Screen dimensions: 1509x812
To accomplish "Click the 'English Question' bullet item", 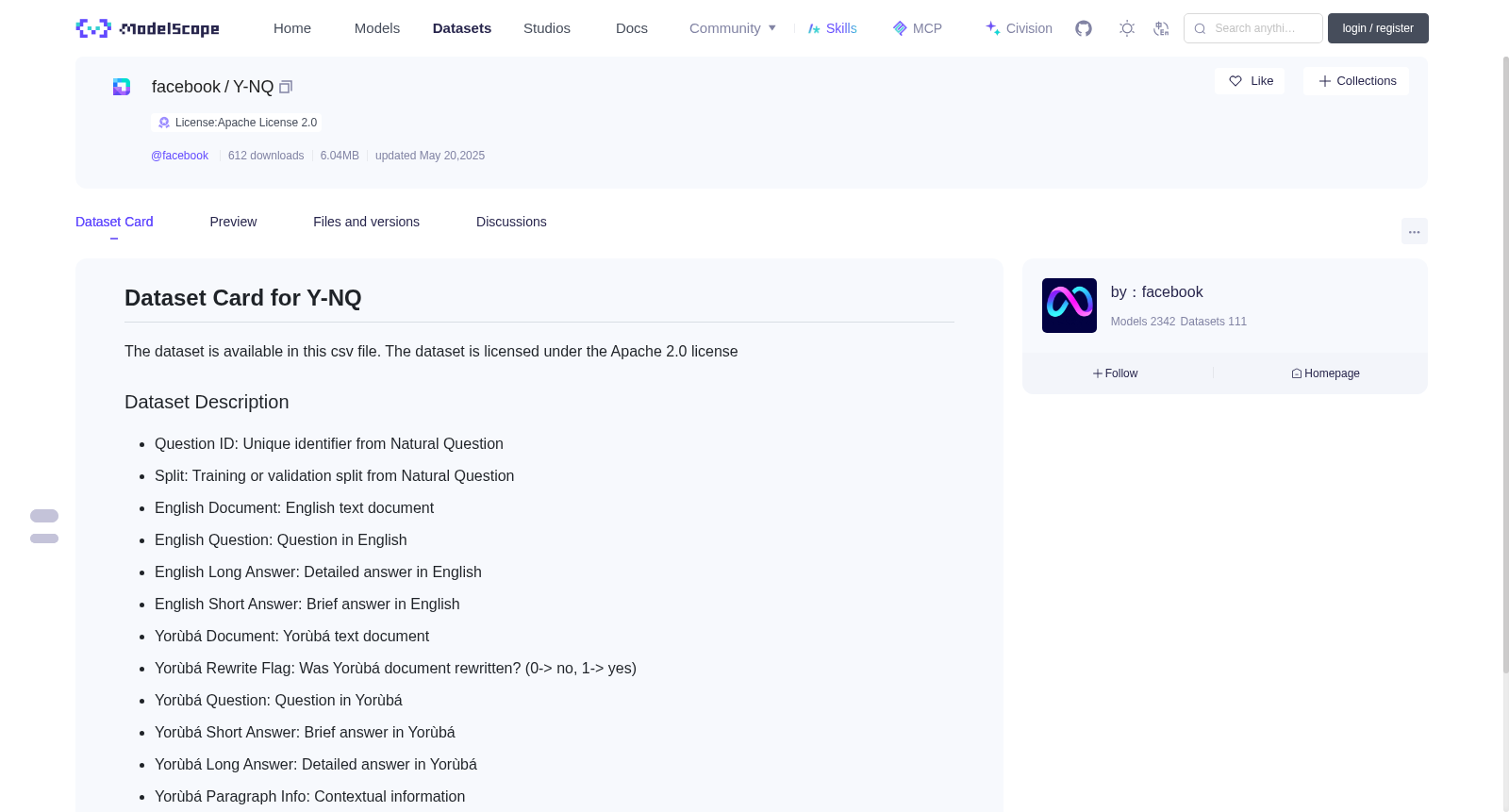I will tap(281, 540).
